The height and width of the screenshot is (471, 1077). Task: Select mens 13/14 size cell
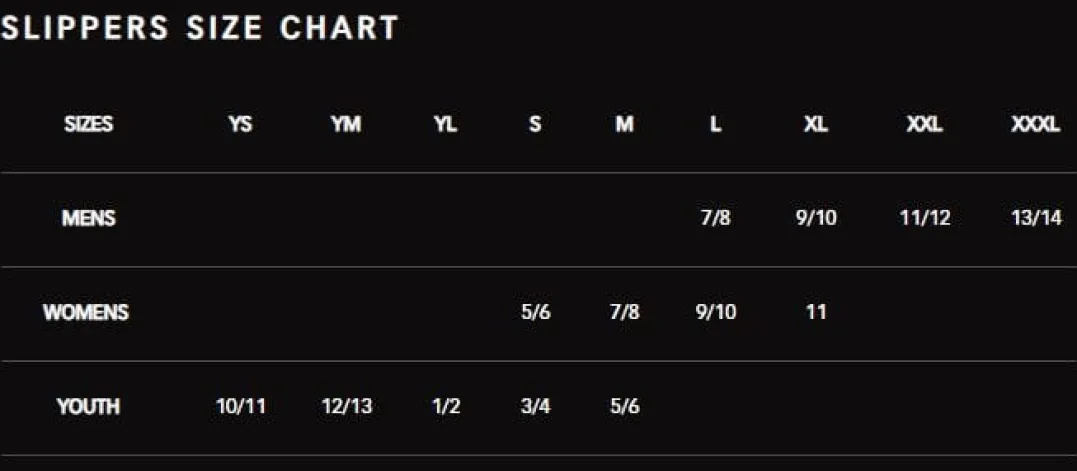tap(1036, 218)
